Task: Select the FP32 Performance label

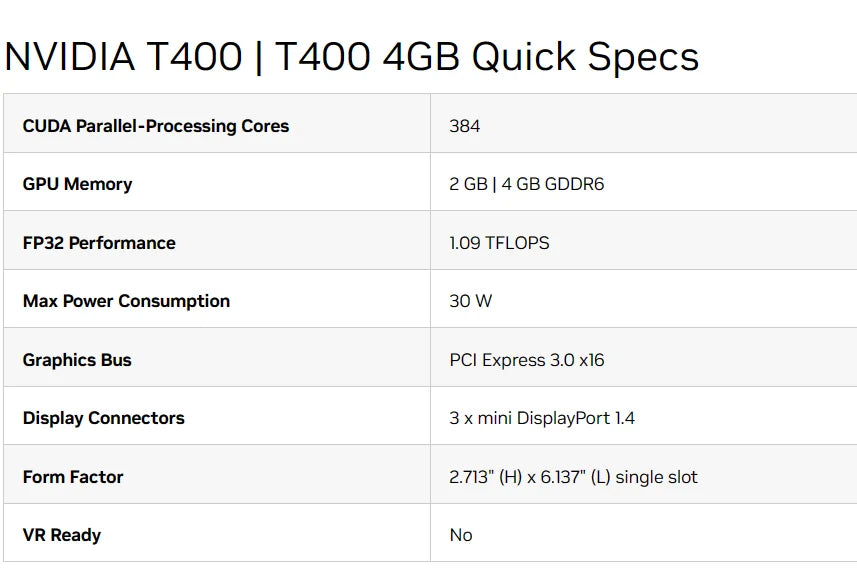Action: click(x=99, y=243)
